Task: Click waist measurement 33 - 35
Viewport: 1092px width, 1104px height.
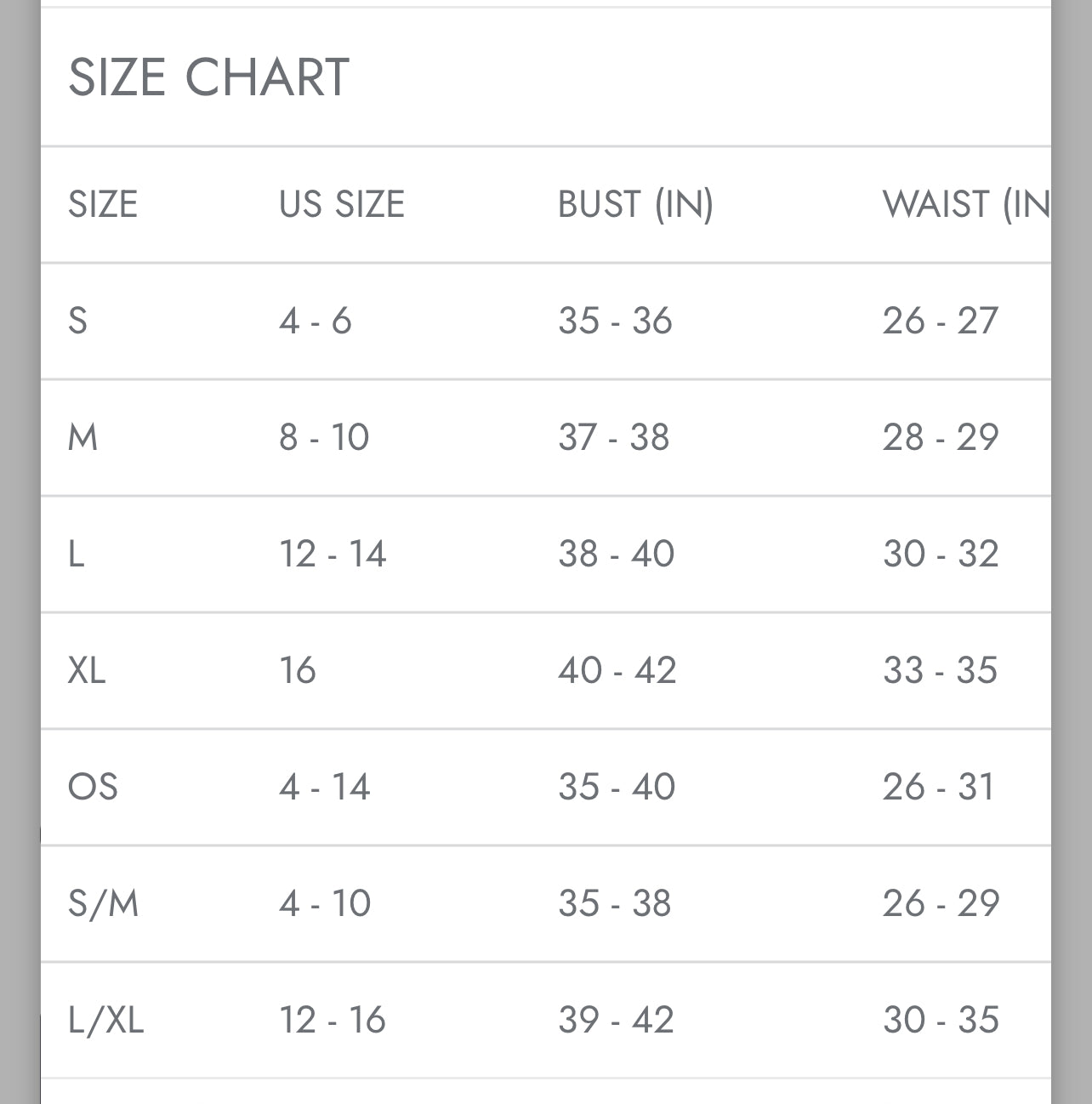Action: coord(940,670)
